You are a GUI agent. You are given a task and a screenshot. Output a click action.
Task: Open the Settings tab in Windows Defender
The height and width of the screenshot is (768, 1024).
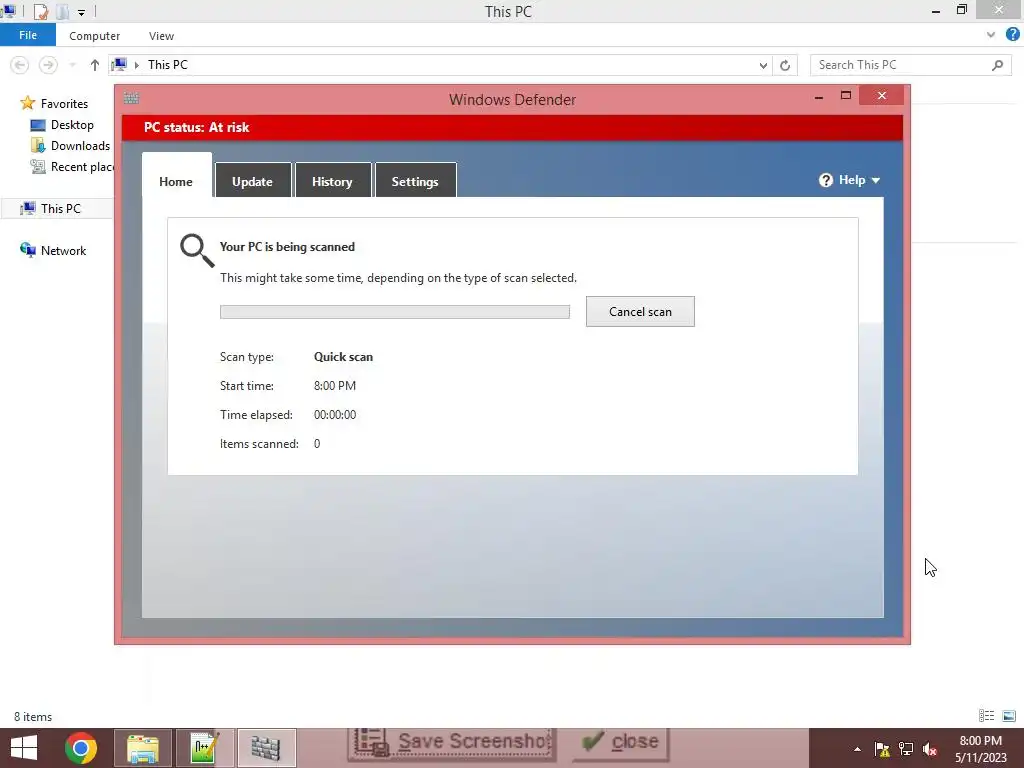pyautogui.click(x=415, y=180)
